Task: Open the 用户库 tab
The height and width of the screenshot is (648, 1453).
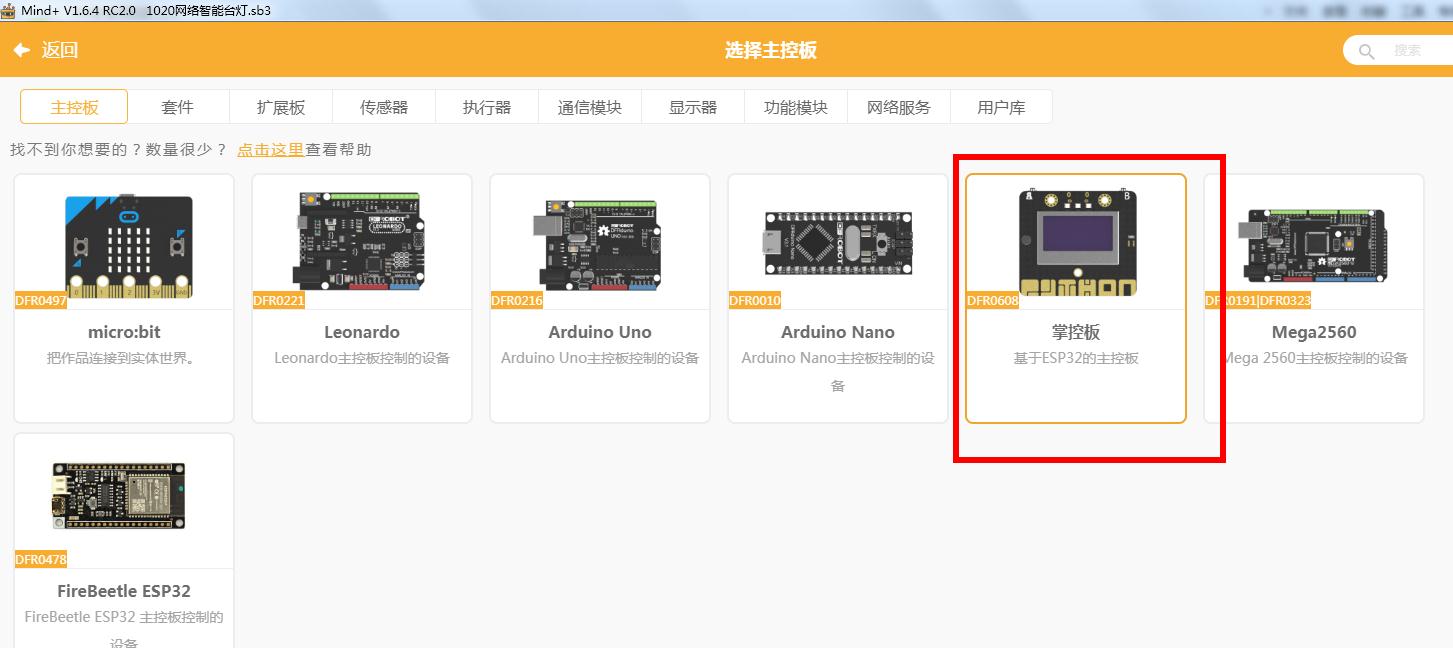Action: pyautogui.click(x=1001, y=107)
